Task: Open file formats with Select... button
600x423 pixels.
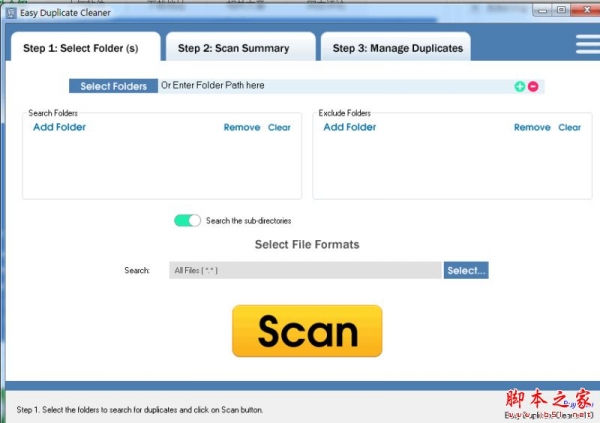Action: (466, 270)
